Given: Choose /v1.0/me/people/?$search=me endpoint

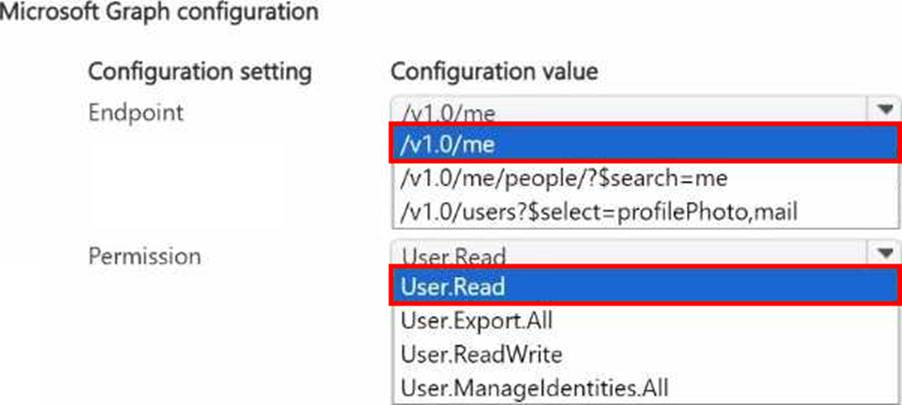Looking at the screenshot, I should click(x=564, y=178).
